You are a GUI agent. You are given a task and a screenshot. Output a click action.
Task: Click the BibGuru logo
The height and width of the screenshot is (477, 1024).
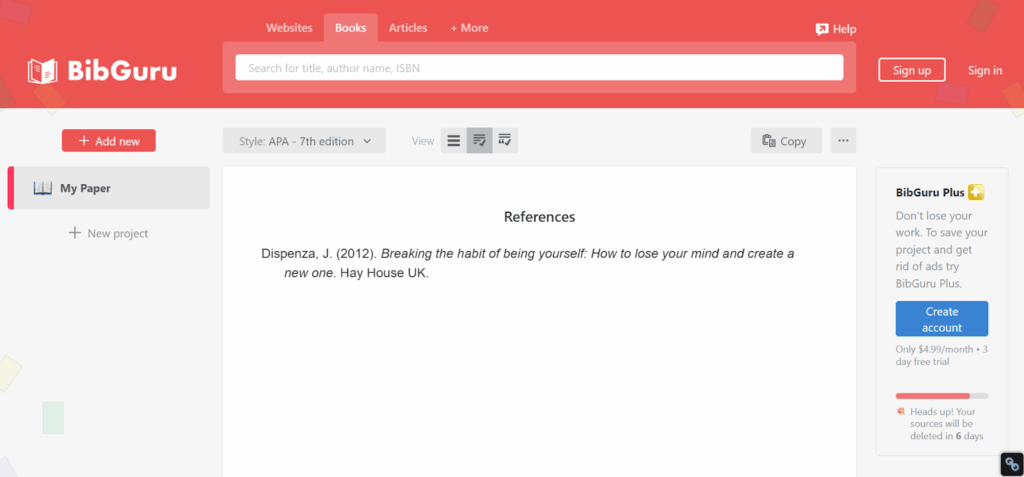pyautogui.click(x=102, y=71)
